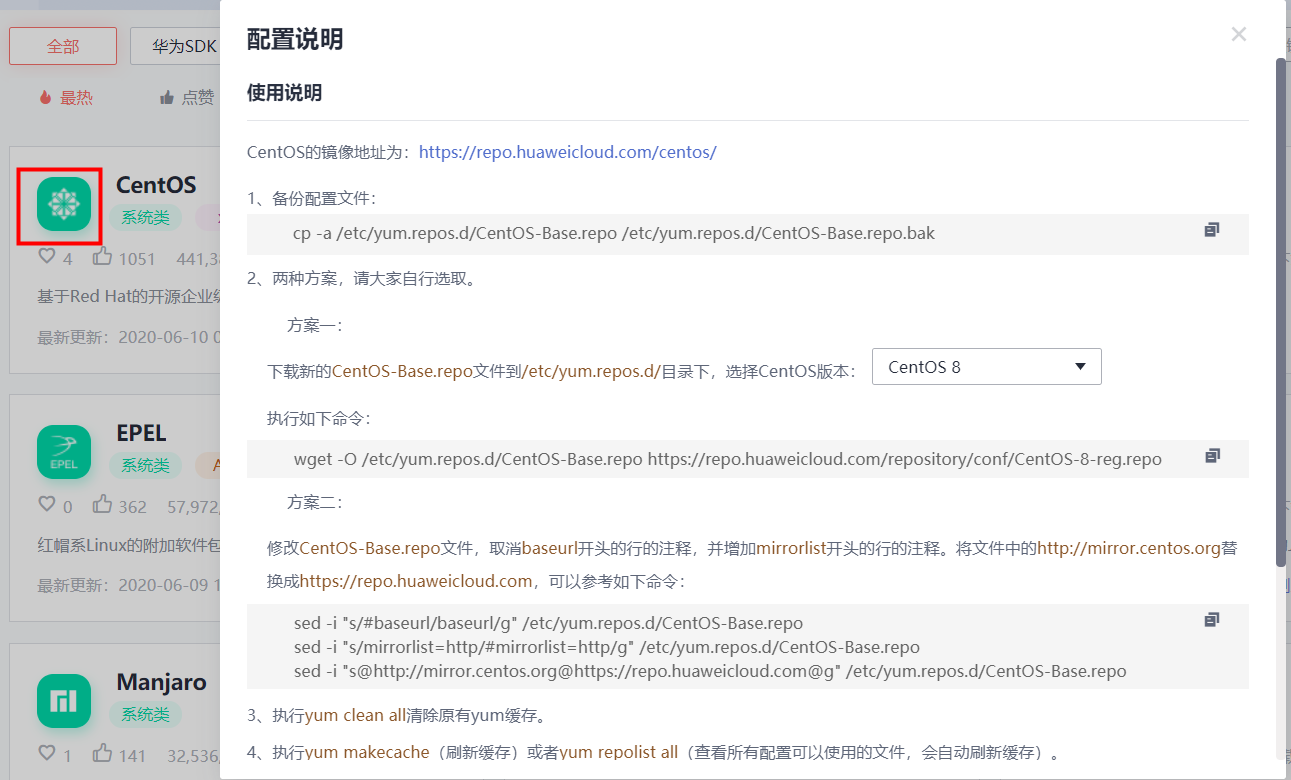Open the repo.huaweicloud.com/centos link
Image resolution: width=1291 pixels, height=780 pixels.
click(568, 152)
